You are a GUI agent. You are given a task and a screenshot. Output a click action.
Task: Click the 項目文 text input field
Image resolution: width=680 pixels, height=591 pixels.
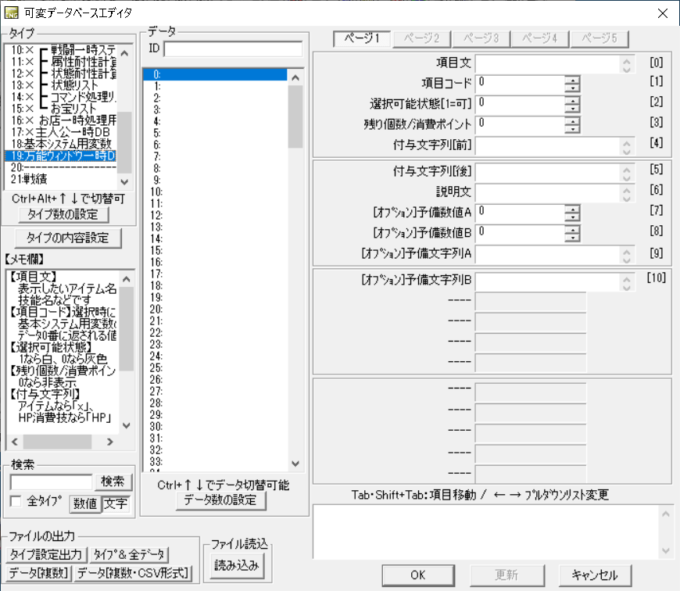coord(545,62)
